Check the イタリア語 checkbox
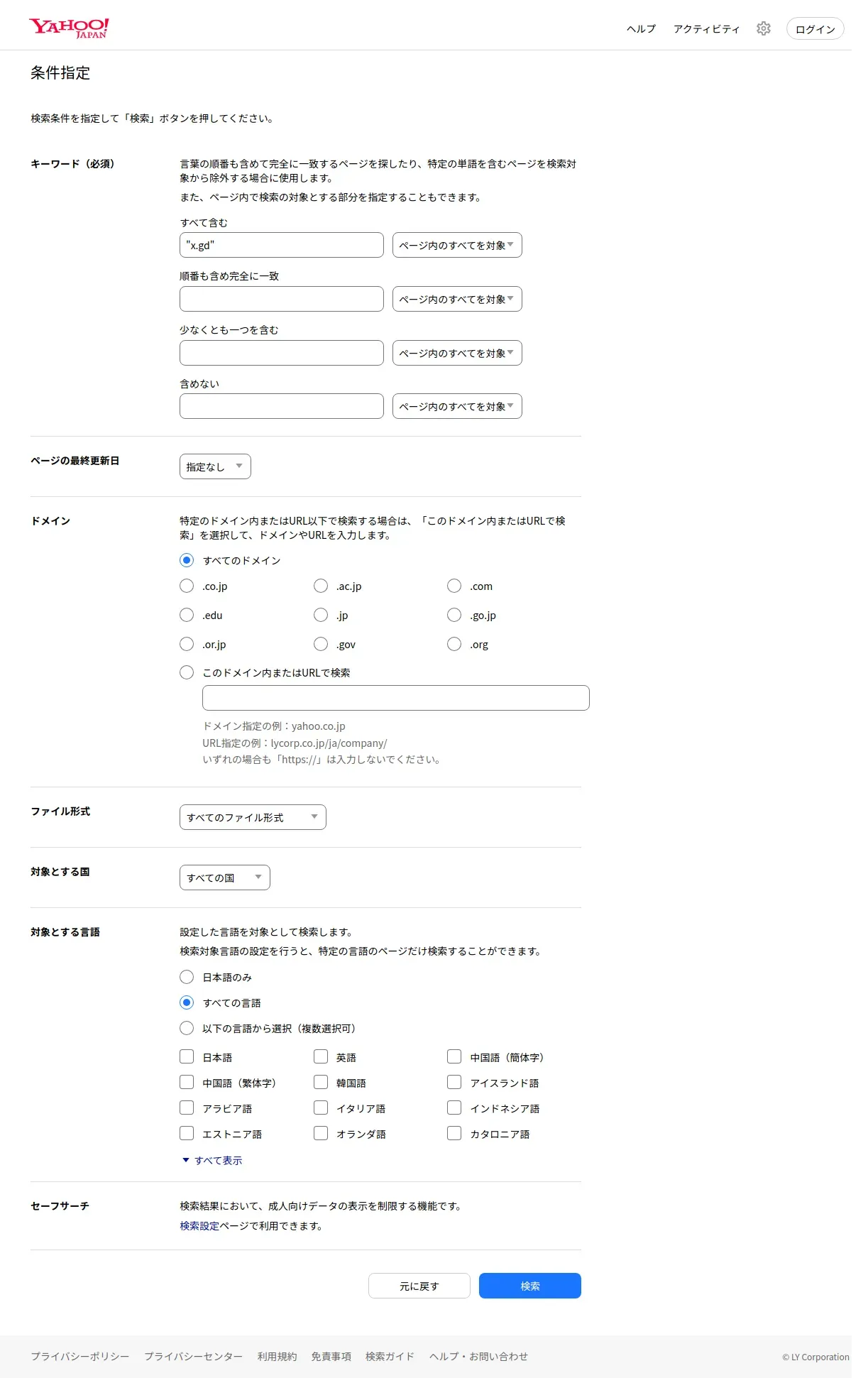This screenshot has height=1378, width=868. (321, 1108)
